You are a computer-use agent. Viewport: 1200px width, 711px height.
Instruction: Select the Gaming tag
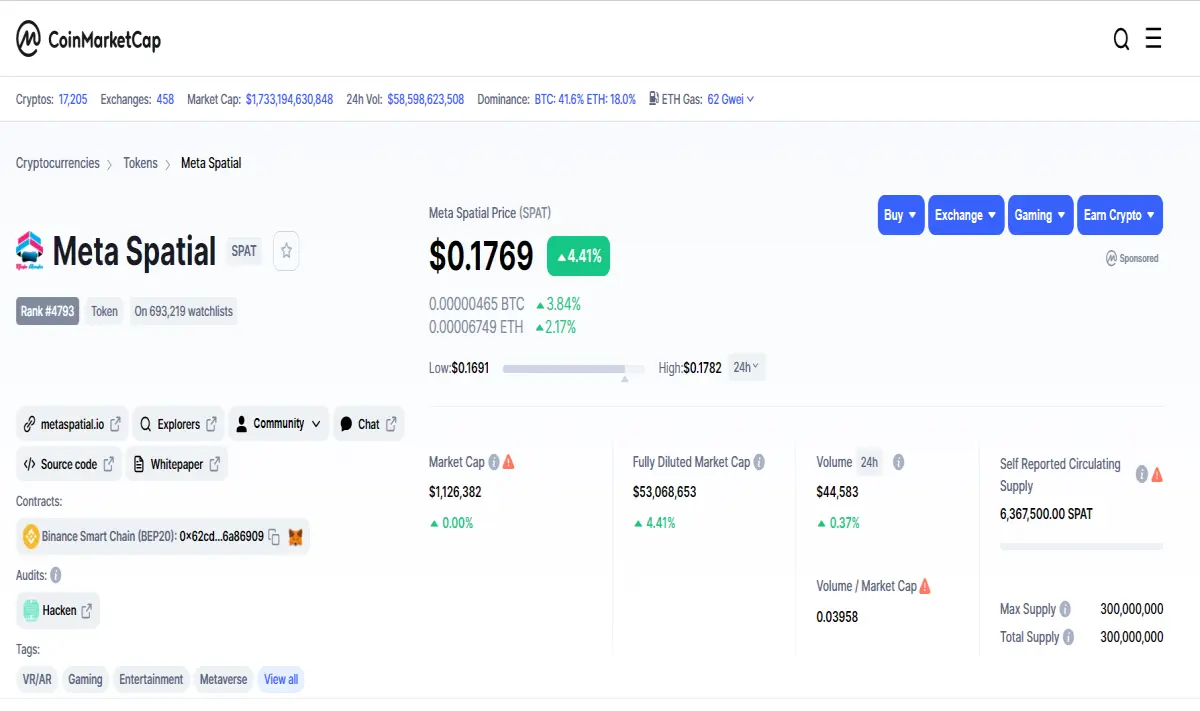(85, 679)
